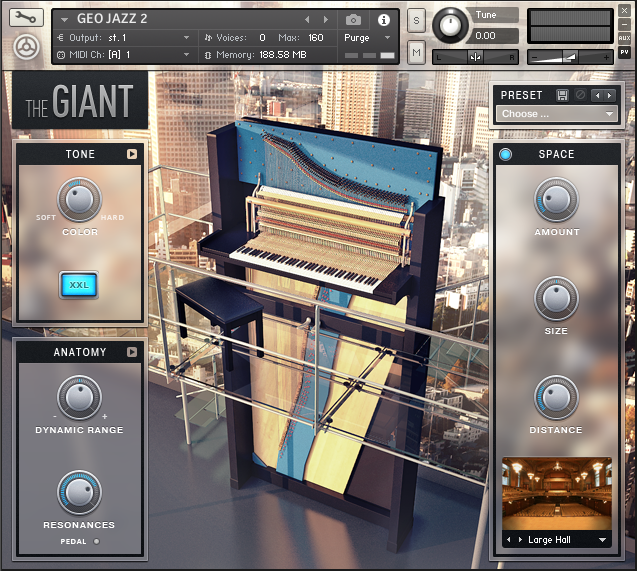Viewport: 637px width, 571px height.
Task: Toggle the SPACE power button
Action: coord(505,154)
